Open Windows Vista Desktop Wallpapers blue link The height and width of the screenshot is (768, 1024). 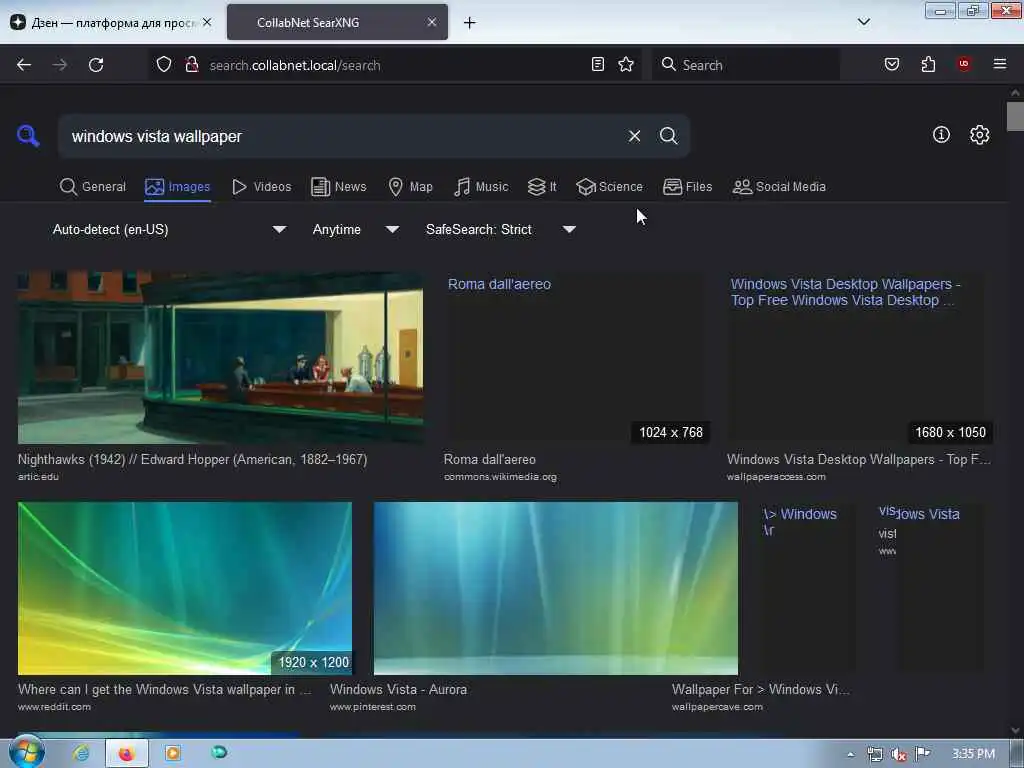[845, 292]
